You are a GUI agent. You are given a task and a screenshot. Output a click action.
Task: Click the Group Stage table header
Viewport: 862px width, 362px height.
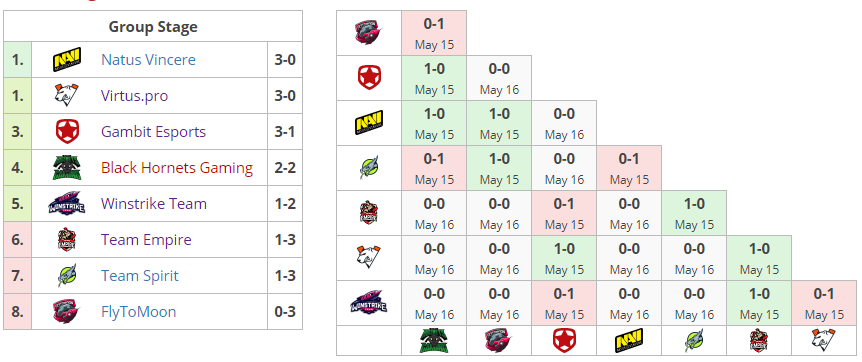click(x=153, y=26)
